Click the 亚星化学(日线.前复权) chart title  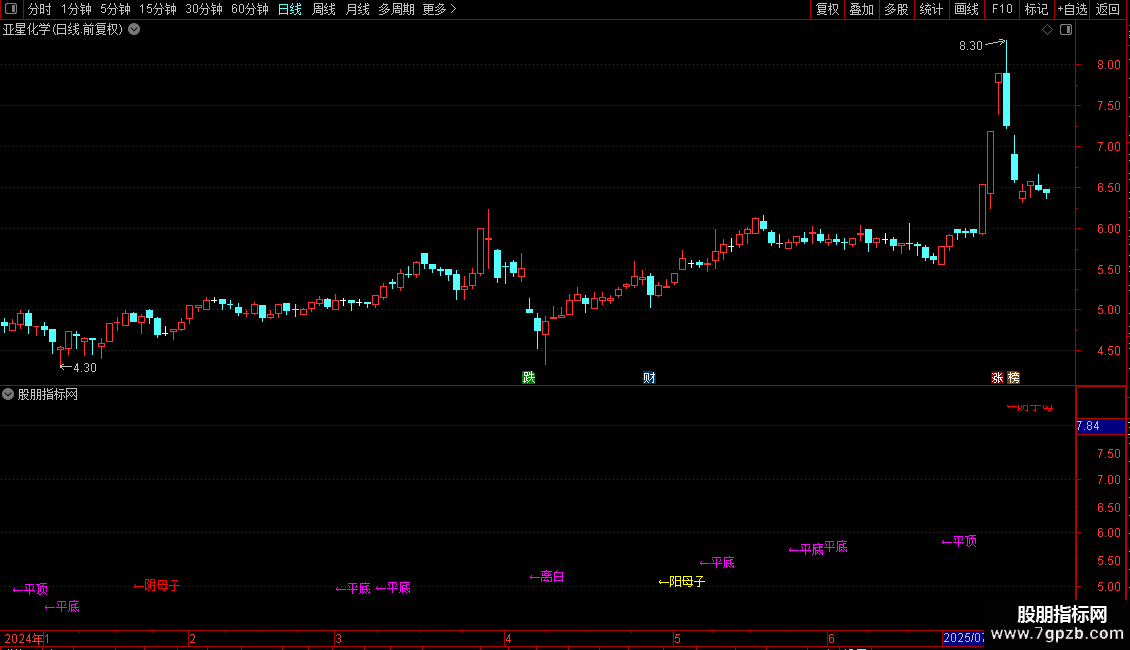coord(63,30)
